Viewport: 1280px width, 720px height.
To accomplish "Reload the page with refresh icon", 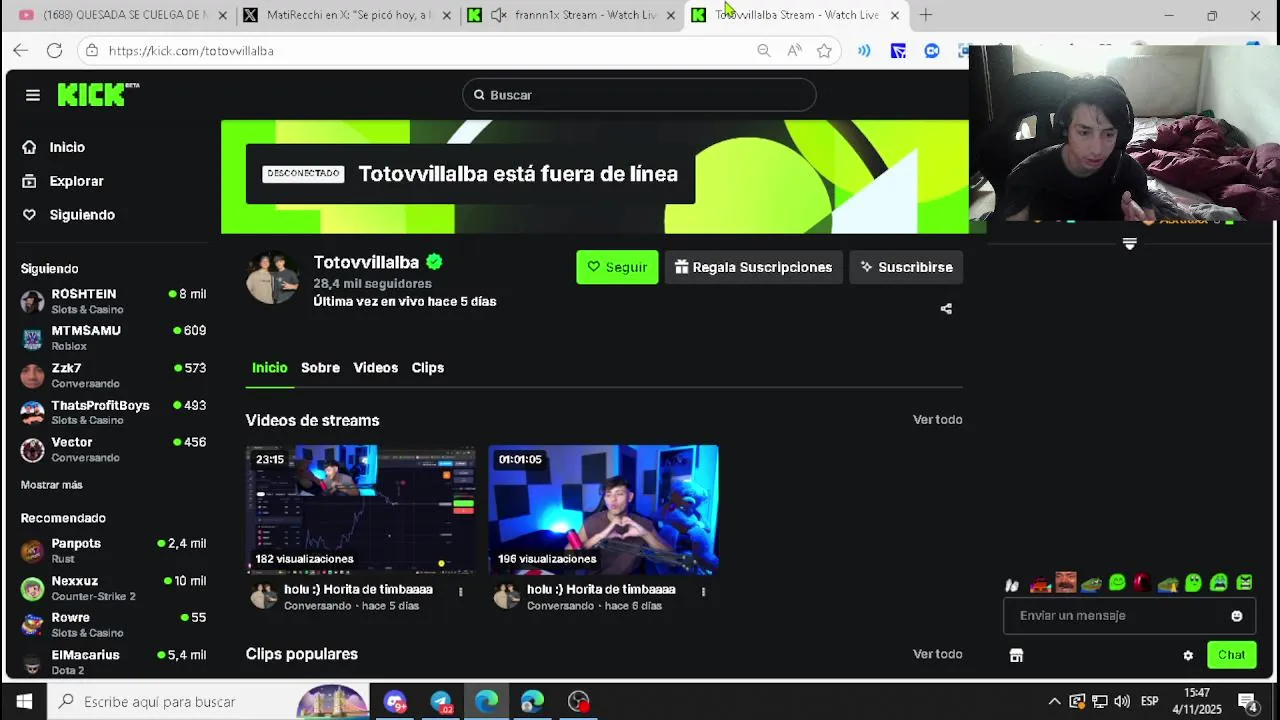I will (x=54, y=50).
